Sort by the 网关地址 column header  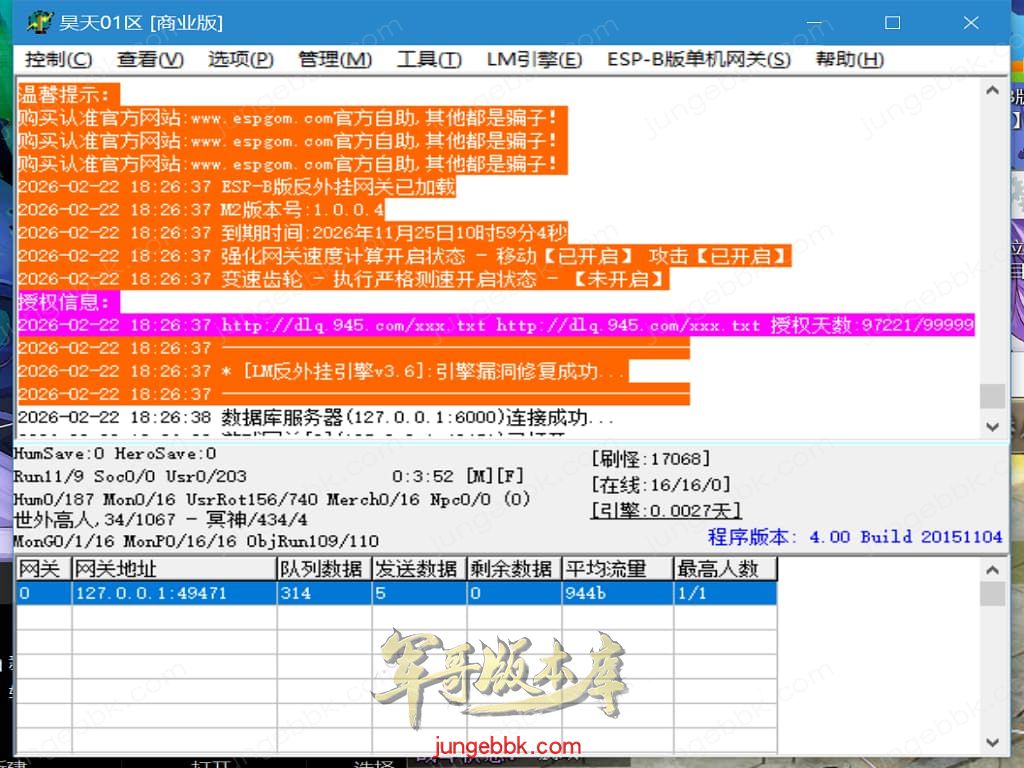173,569
